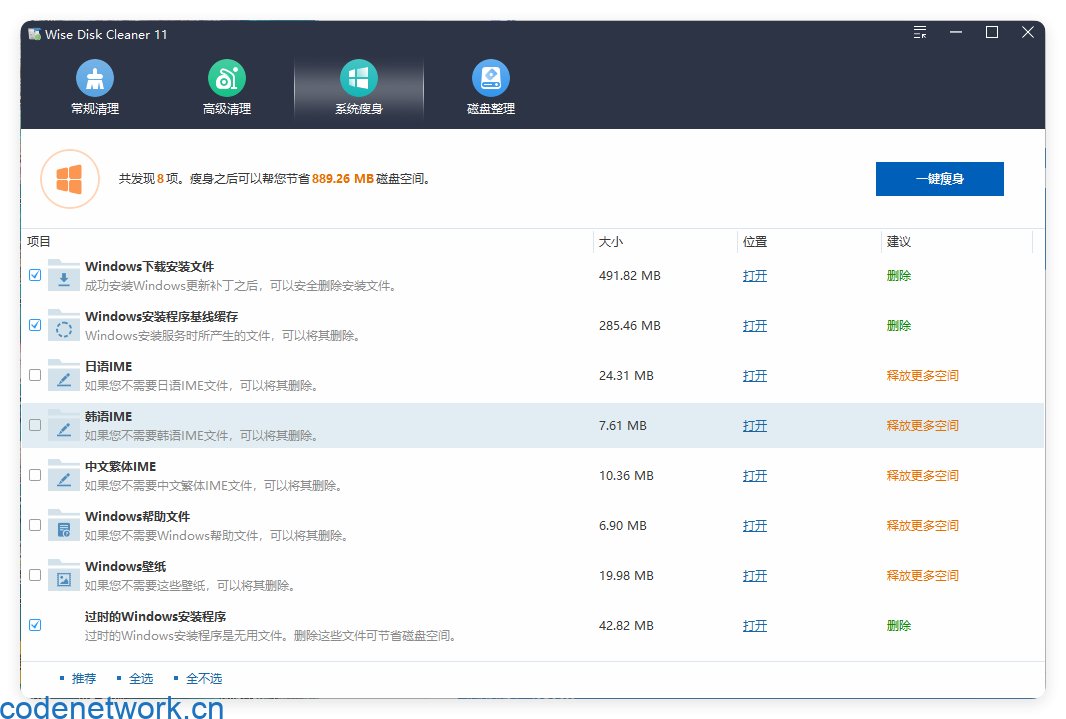This screenshot has width=1066, height=719.
Task: Switch to the 磁盘整理 tab label
Action: tap(490, 109)
